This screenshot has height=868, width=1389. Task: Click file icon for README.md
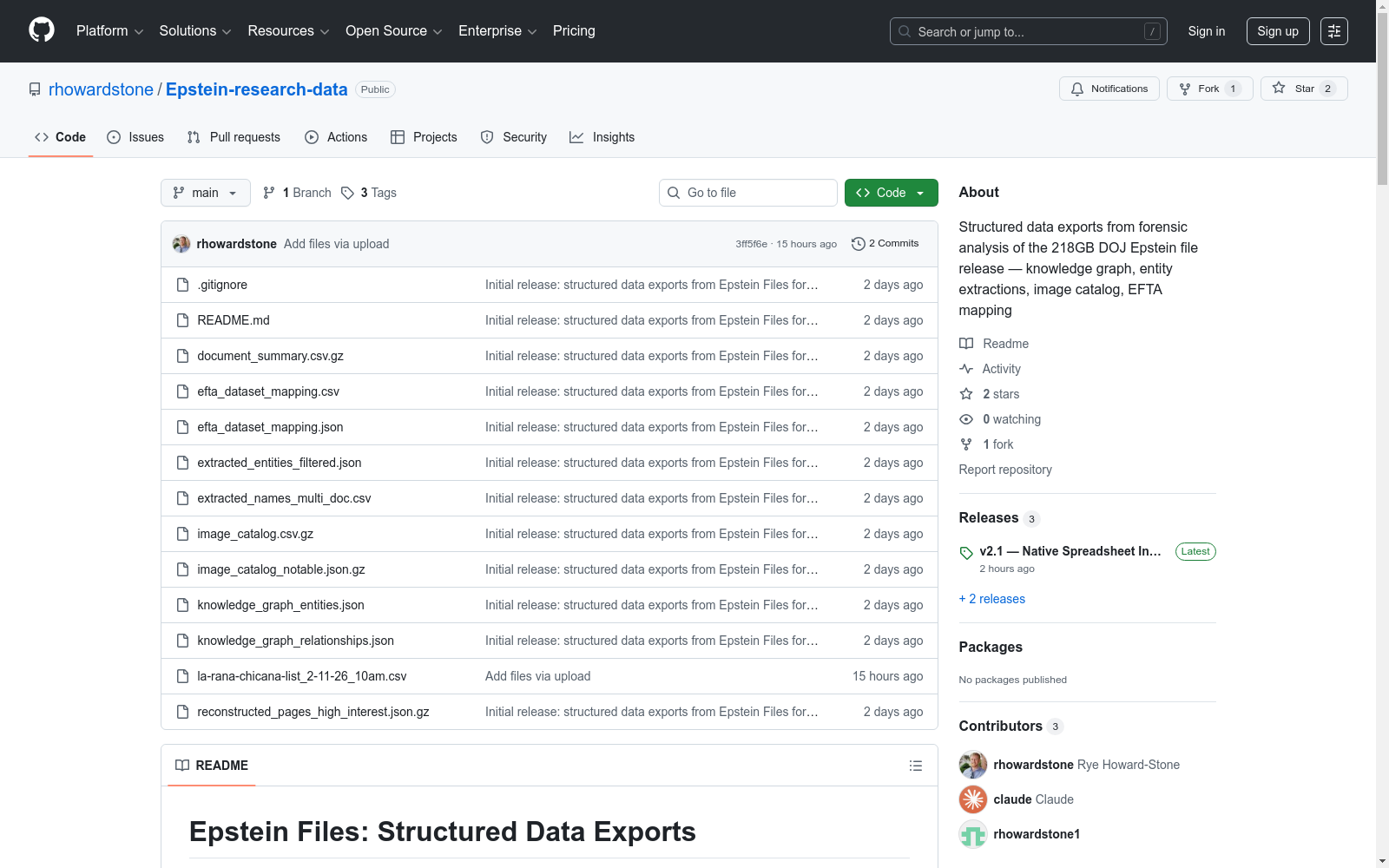pyautogui.click(x=182, y=320)
